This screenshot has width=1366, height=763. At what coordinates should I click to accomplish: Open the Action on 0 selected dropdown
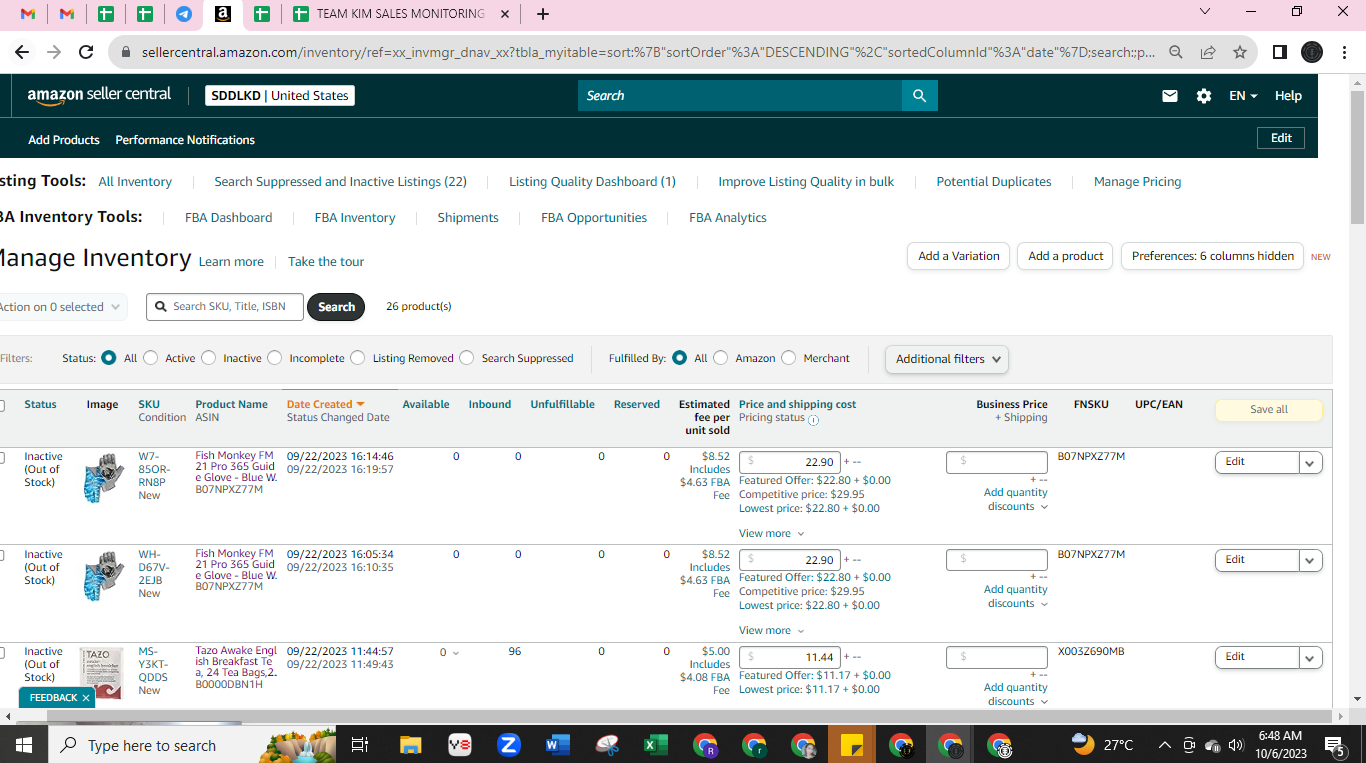pyautogui.click(x=62, y=307)
